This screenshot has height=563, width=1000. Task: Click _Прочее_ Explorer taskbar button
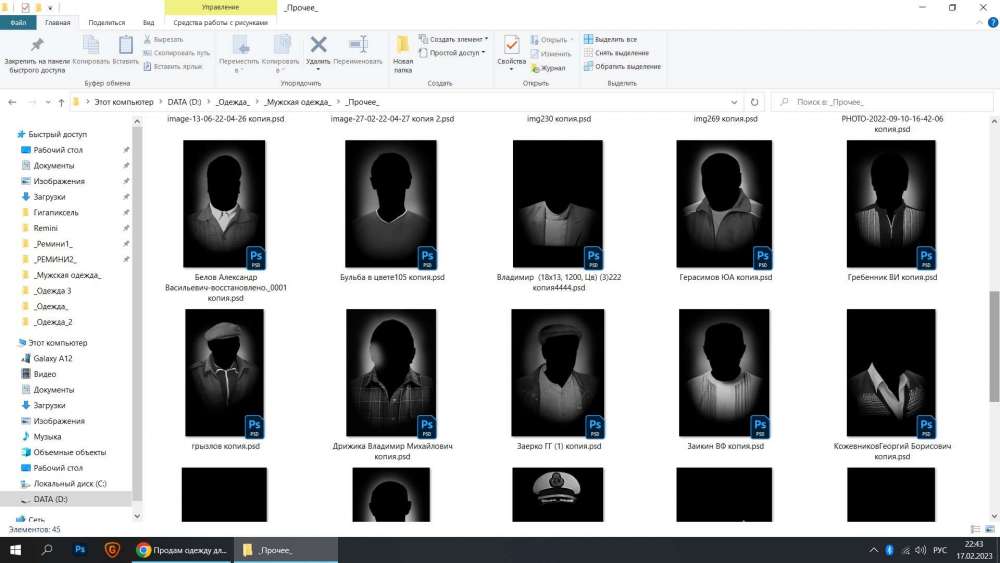[286, 550]
